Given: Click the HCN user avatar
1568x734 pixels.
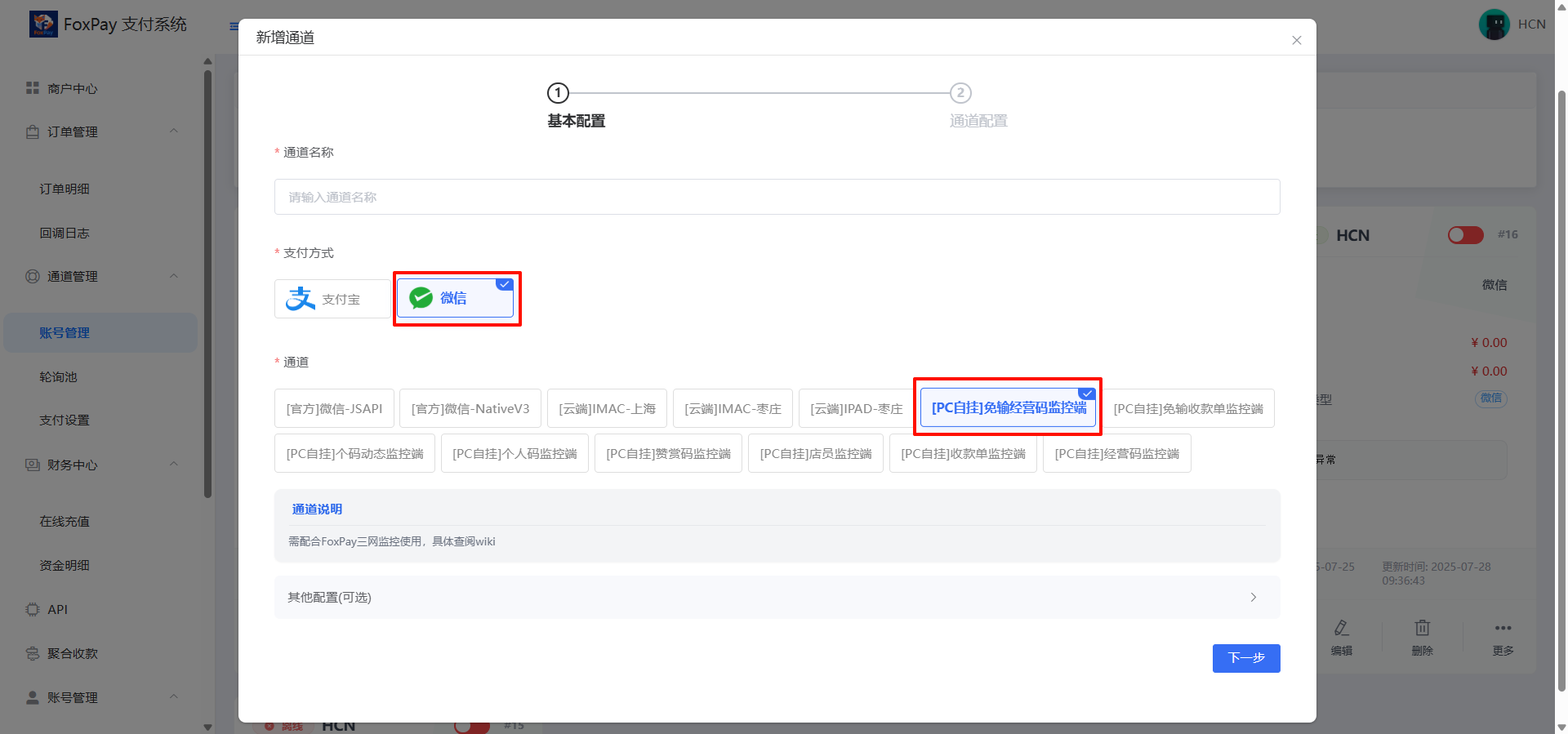Looking at the screenshot, I should click(x=1494, y=24).
